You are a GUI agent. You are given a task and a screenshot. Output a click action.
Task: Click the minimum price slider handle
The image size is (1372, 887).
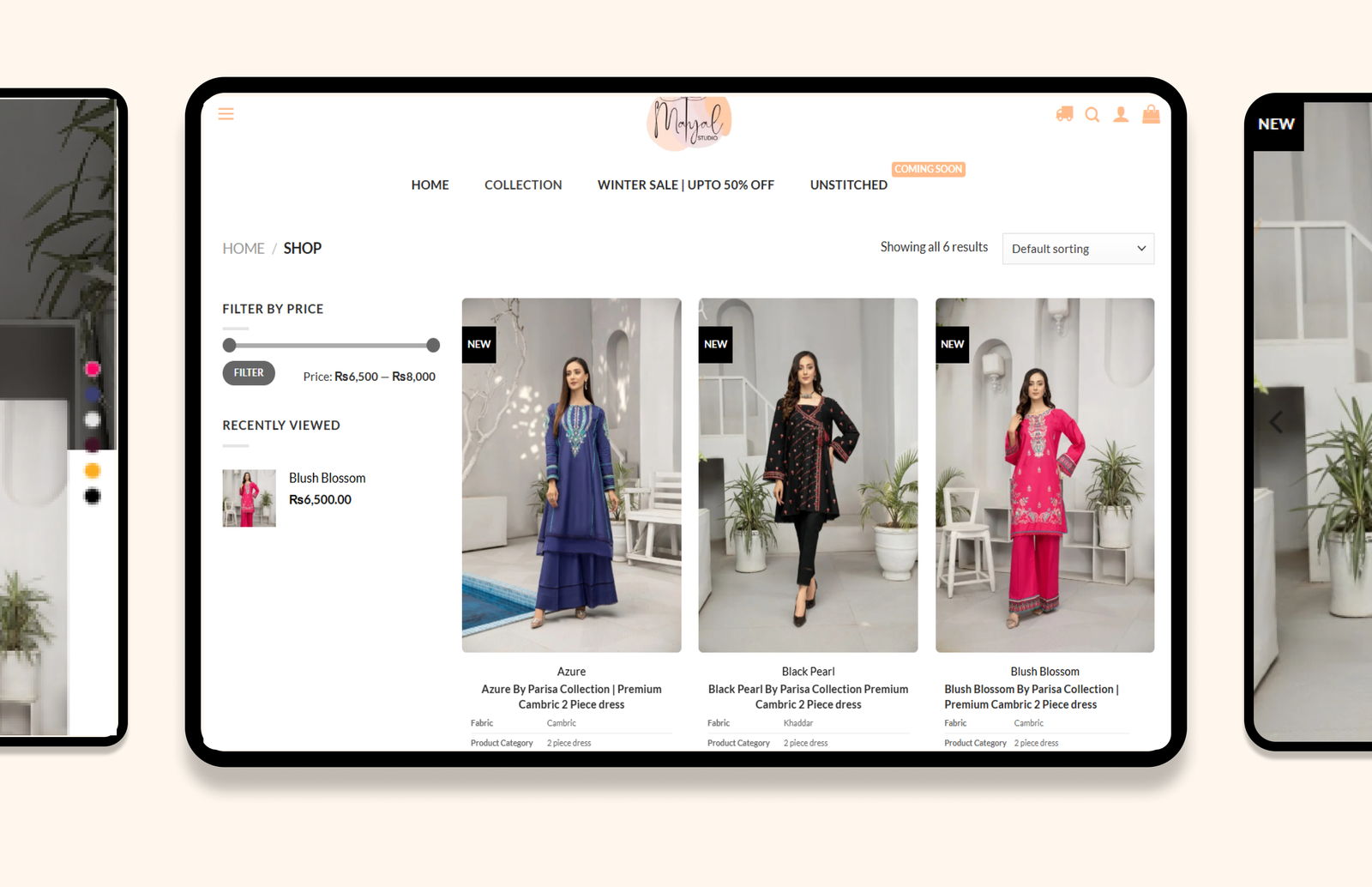coord(229,346)
